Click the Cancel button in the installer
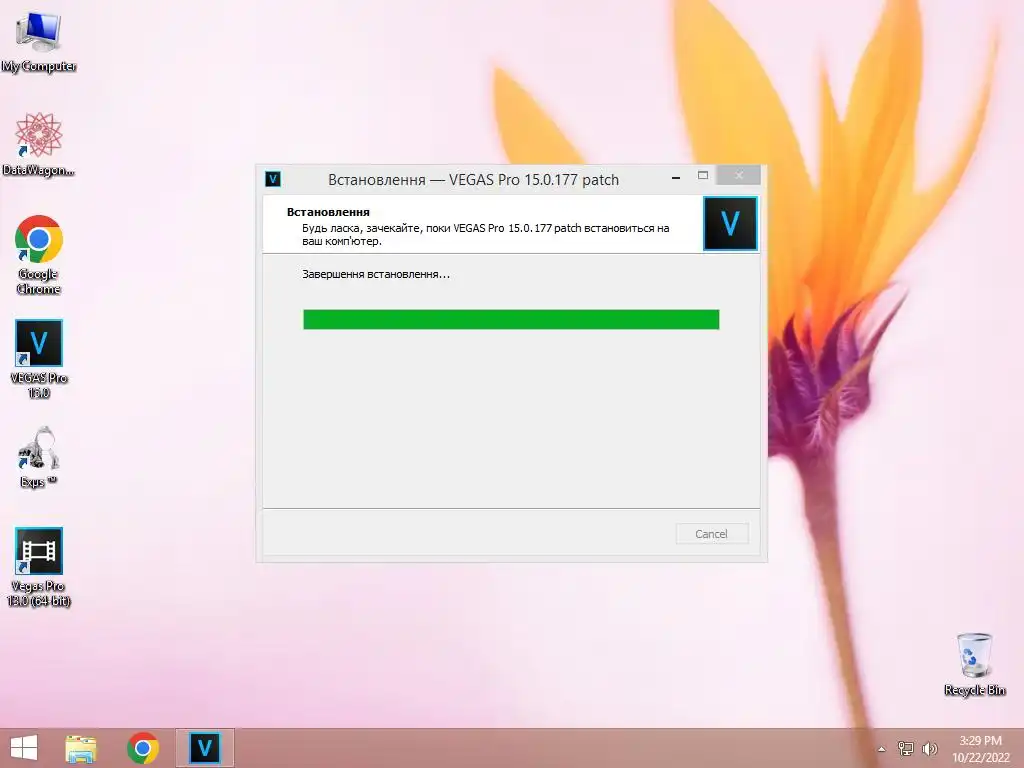 [x=712, y=534]
